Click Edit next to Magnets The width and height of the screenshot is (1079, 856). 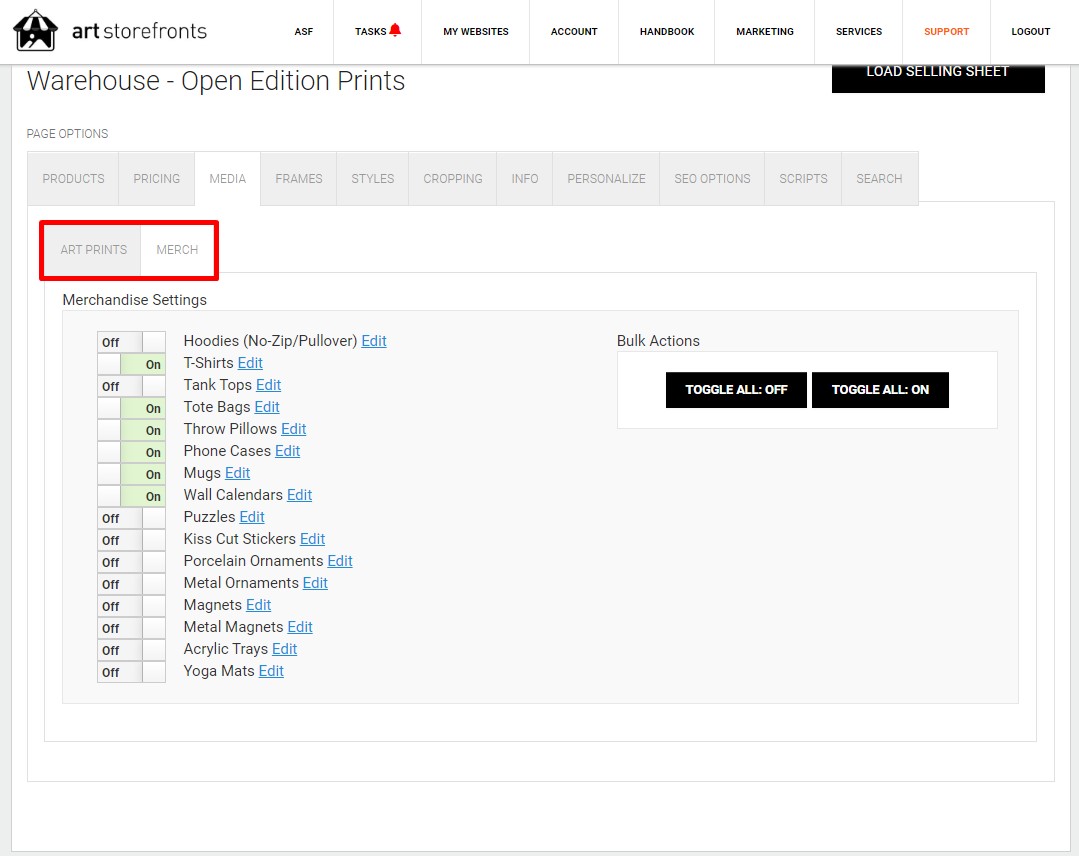[x=259, y=606]
